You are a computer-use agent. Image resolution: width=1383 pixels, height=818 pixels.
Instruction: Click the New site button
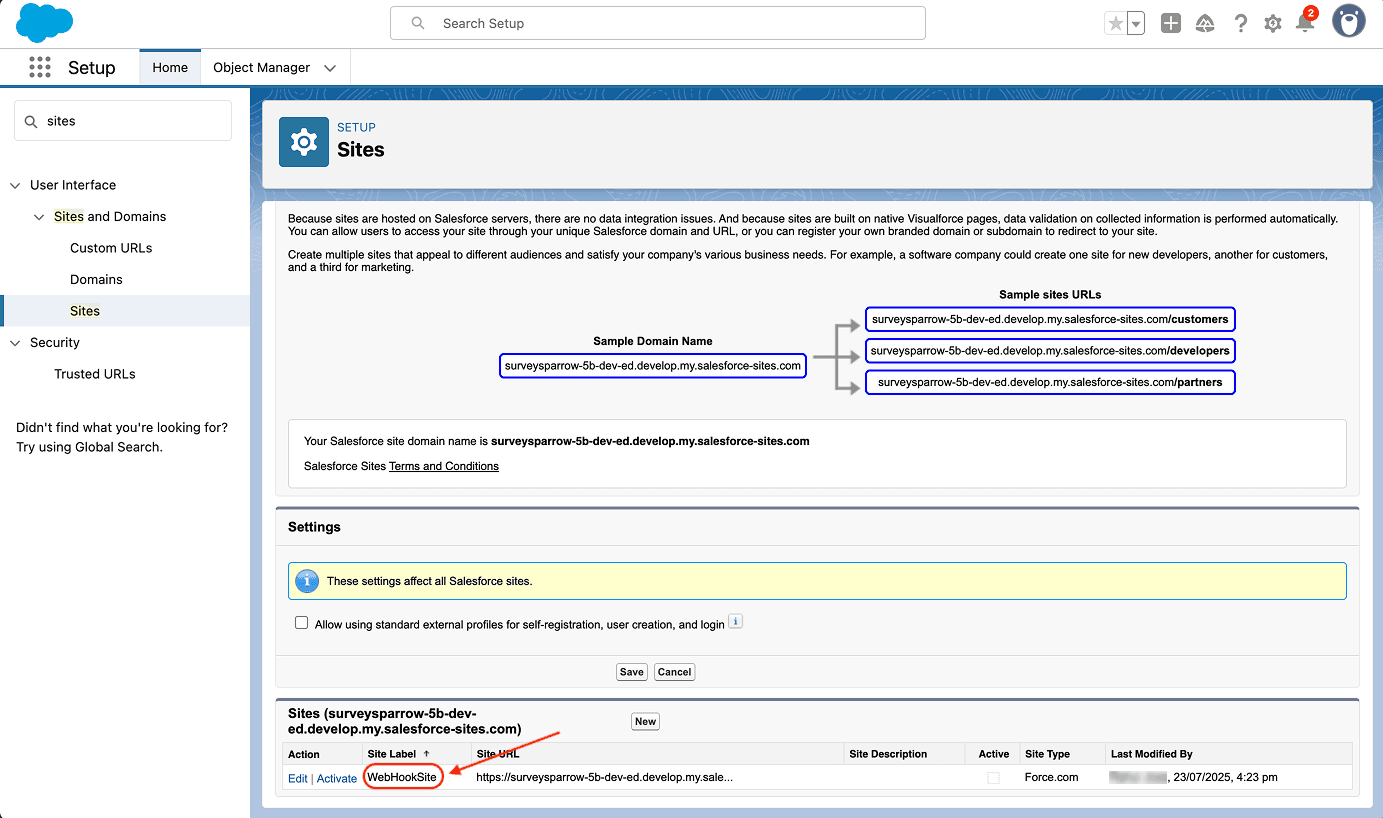[x=645, y=721]
